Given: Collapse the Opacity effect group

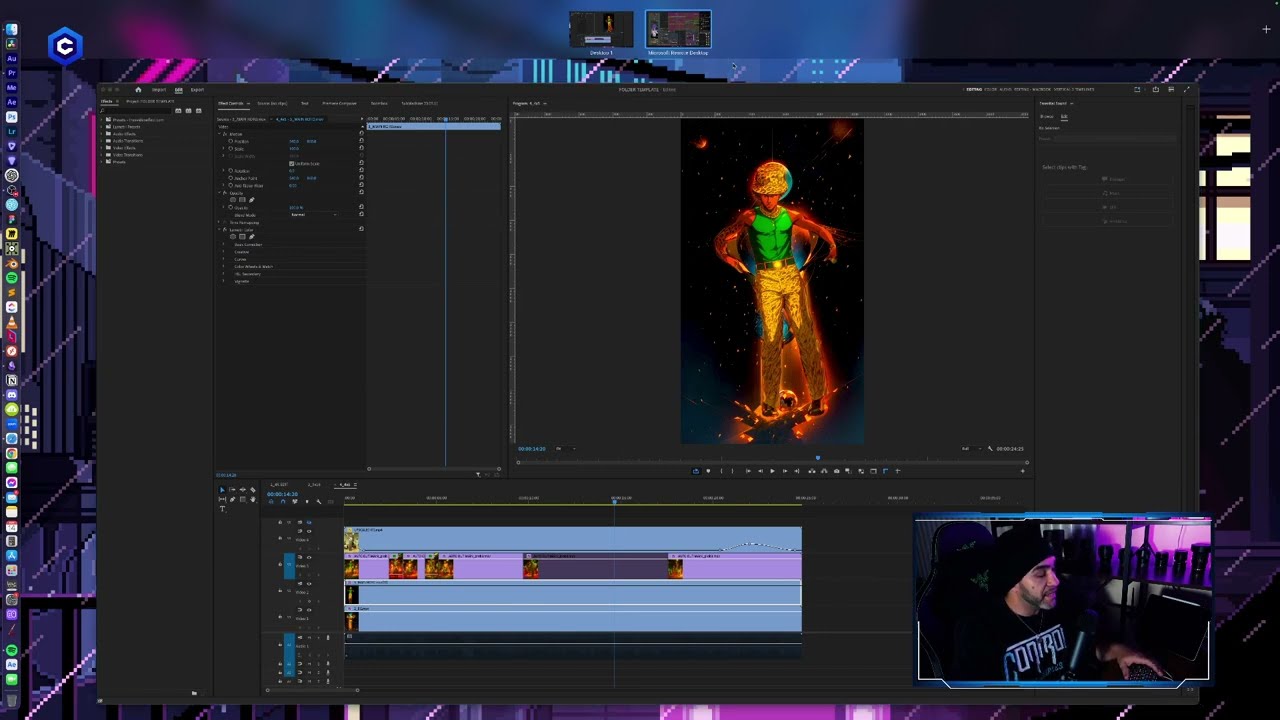Looking at the screenshot, I should coord(219,193).
